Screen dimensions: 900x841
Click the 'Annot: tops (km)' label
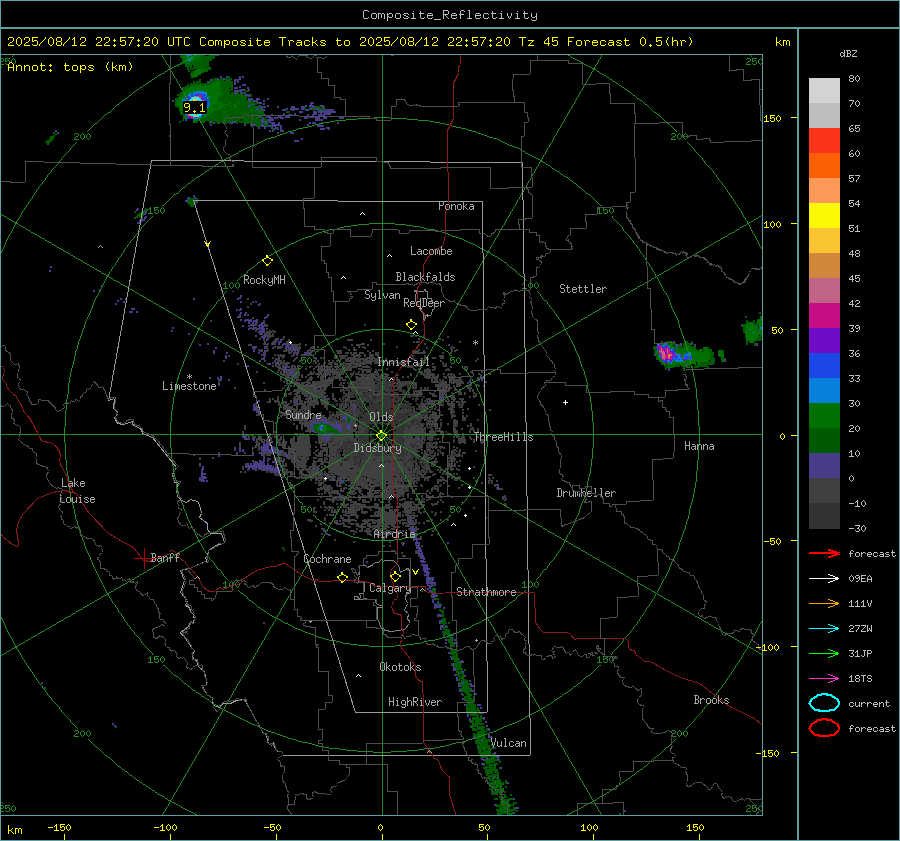(x=70, y=67)
